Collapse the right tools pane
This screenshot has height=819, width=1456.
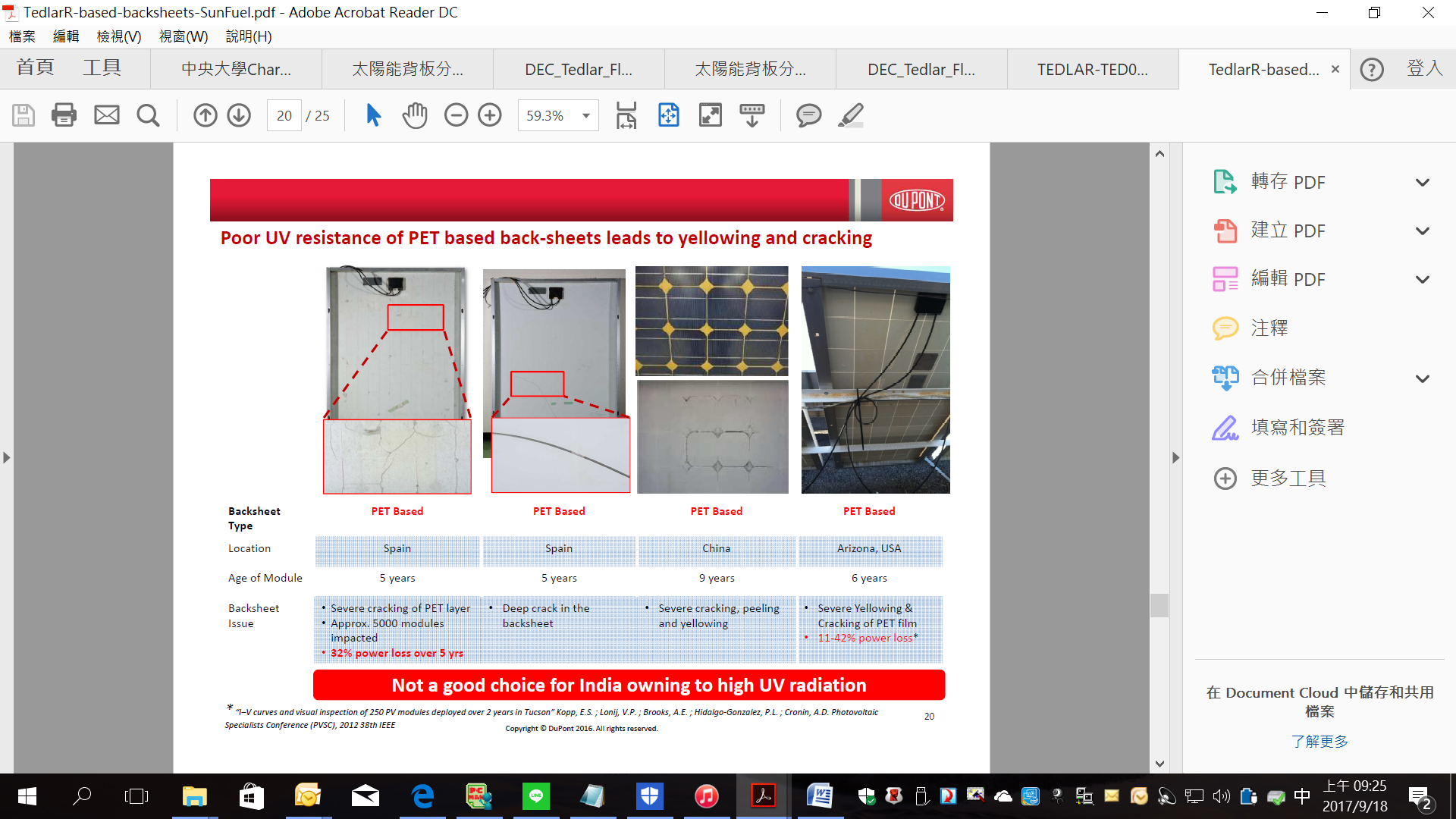1175,458
